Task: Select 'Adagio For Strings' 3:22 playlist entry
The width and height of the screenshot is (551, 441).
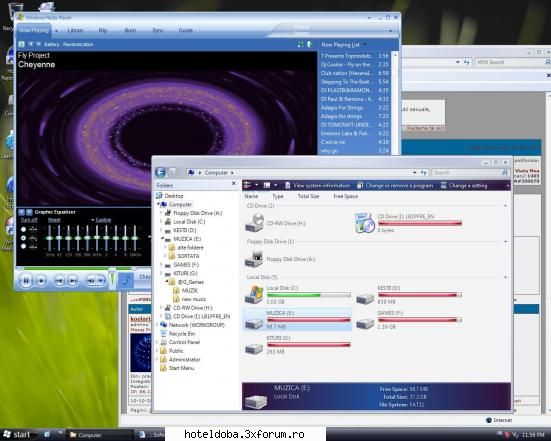Action: coord(355,108)
